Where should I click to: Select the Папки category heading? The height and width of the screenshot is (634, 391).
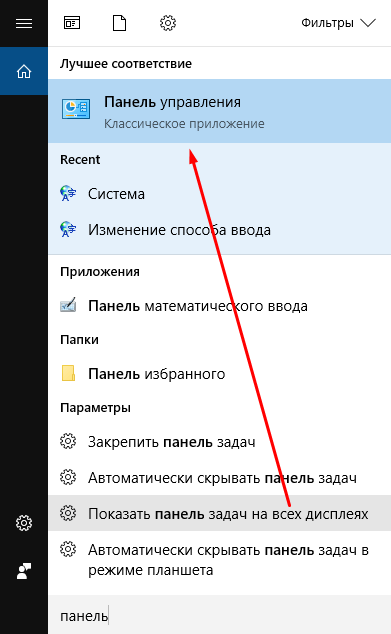pos(79,340)
